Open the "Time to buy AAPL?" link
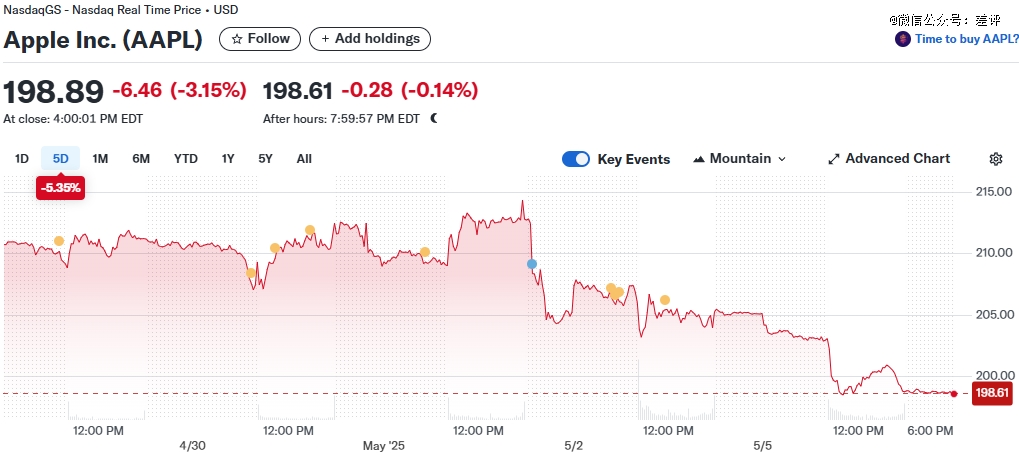This screenshot has height=454, width=1019. pyautogui.click(x=966, y=39)
